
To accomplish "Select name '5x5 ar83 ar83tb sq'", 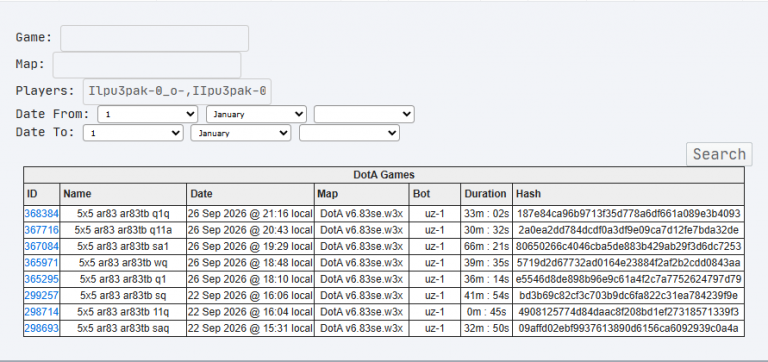I will (x=123, y=295).
